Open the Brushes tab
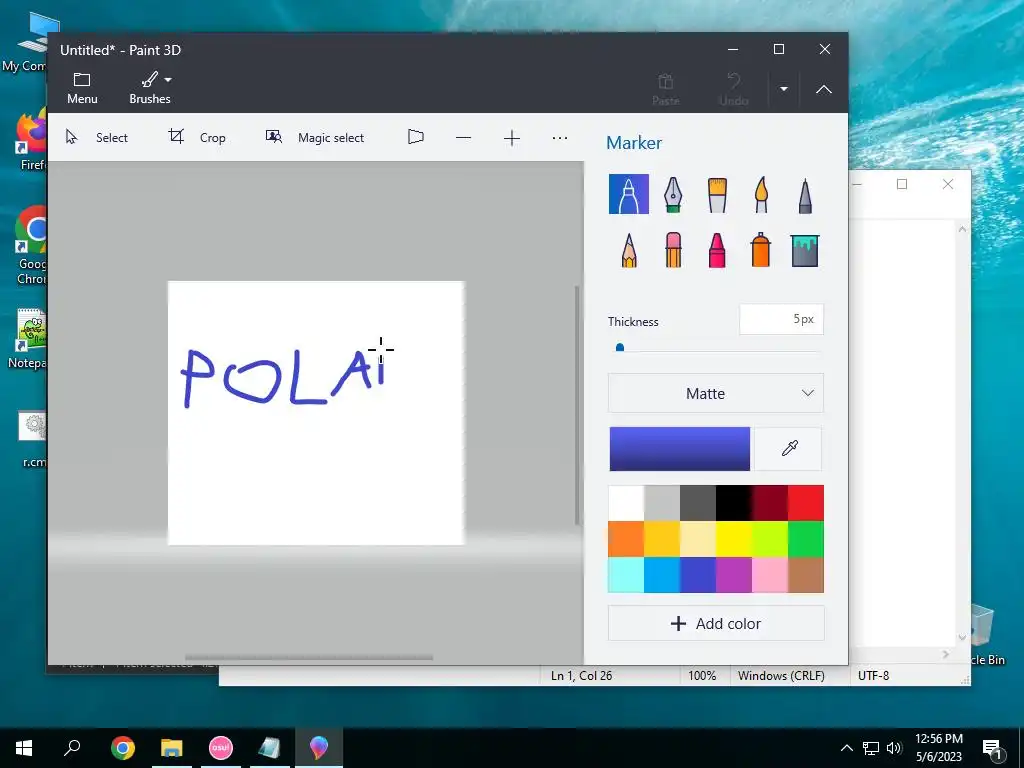 [150, 88]
